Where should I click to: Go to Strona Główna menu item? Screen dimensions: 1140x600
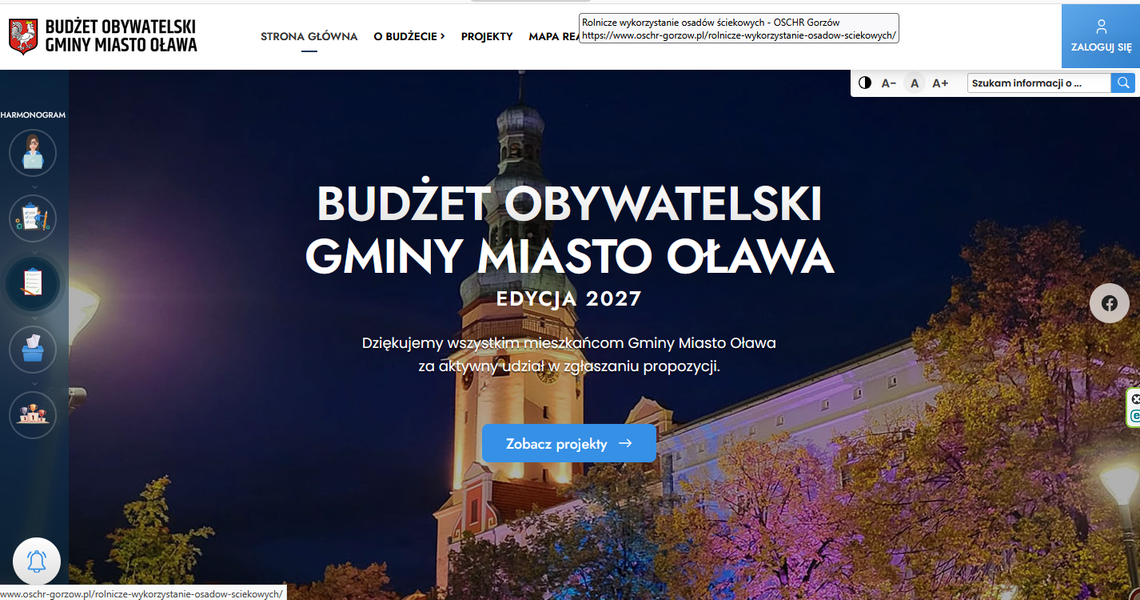[x=309, y=36]
